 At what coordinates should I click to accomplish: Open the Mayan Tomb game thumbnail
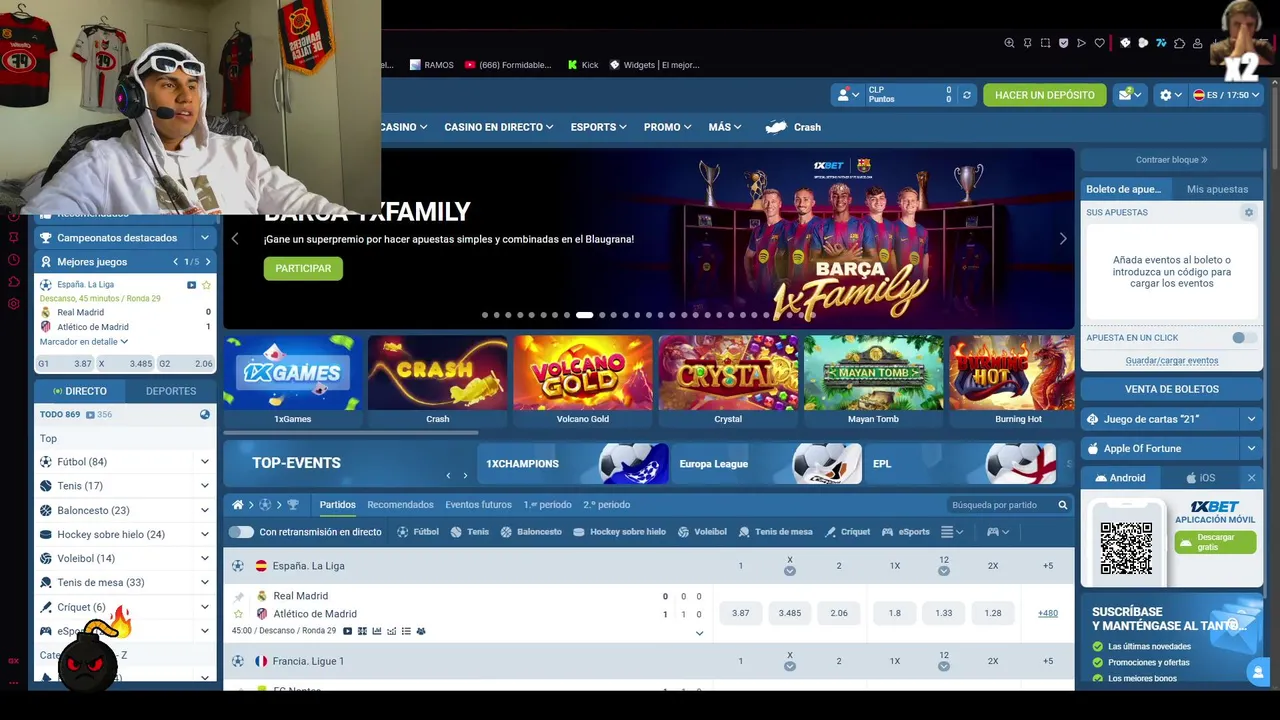(x=873, y=380)
